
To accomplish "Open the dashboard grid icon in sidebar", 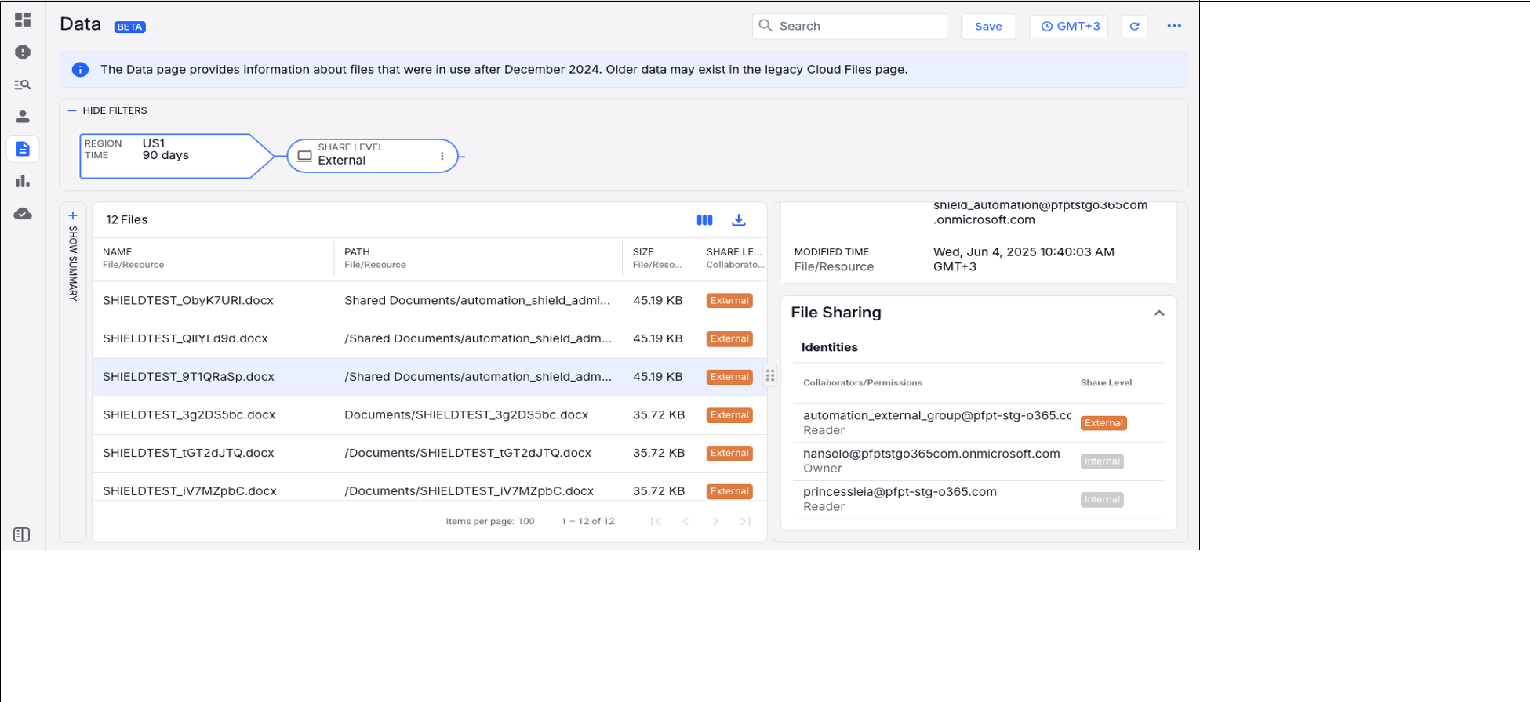I will click(x=23, y=20).
